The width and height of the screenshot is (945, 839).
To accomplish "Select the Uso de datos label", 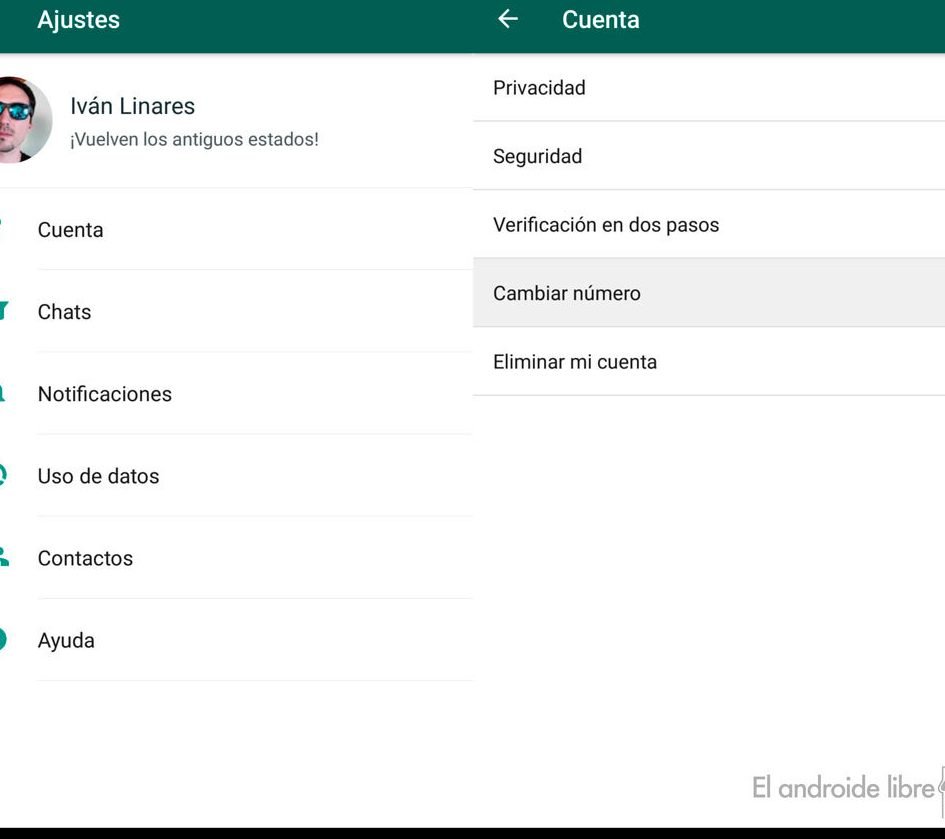I will click(98, 476).
